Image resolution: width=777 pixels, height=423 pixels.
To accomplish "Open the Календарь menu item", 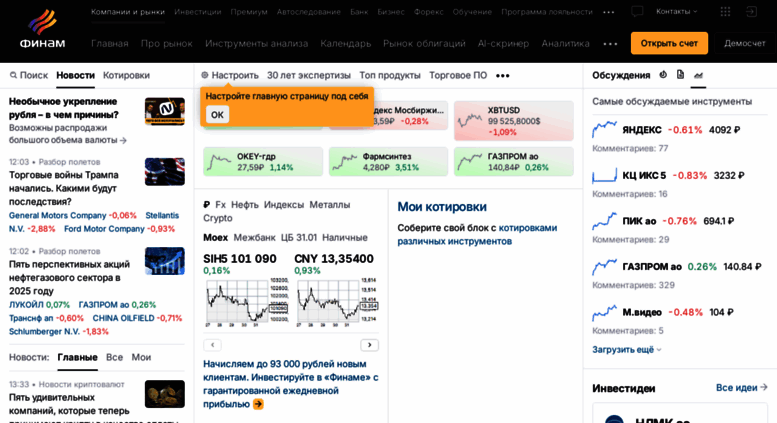I will pos(345,44).
